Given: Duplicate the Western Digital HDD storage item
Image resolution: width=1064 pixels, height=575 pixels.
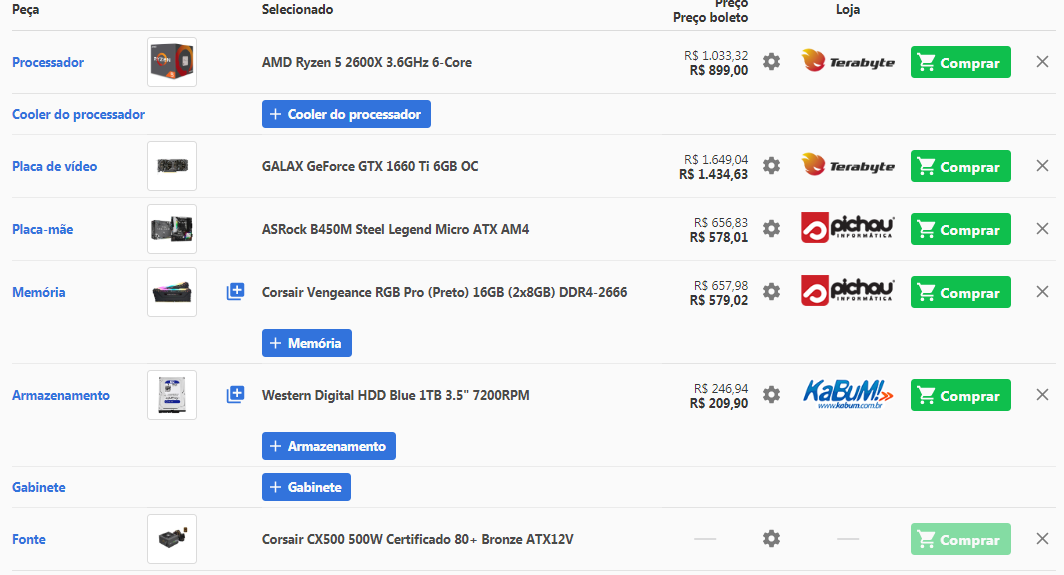Looking at the screenshot, I should (x=235, y=395).
